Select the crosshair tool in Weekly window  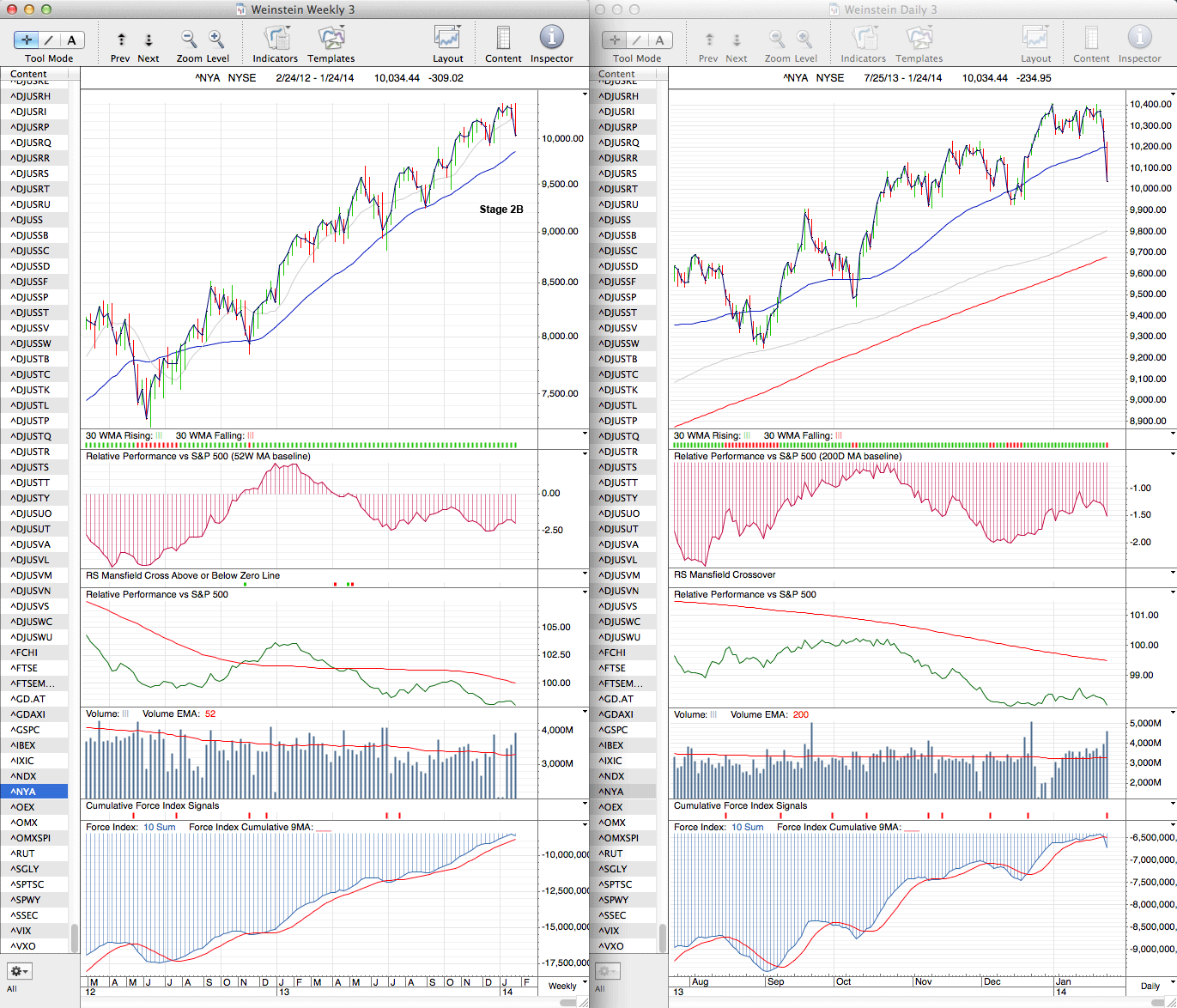point(27,39)
